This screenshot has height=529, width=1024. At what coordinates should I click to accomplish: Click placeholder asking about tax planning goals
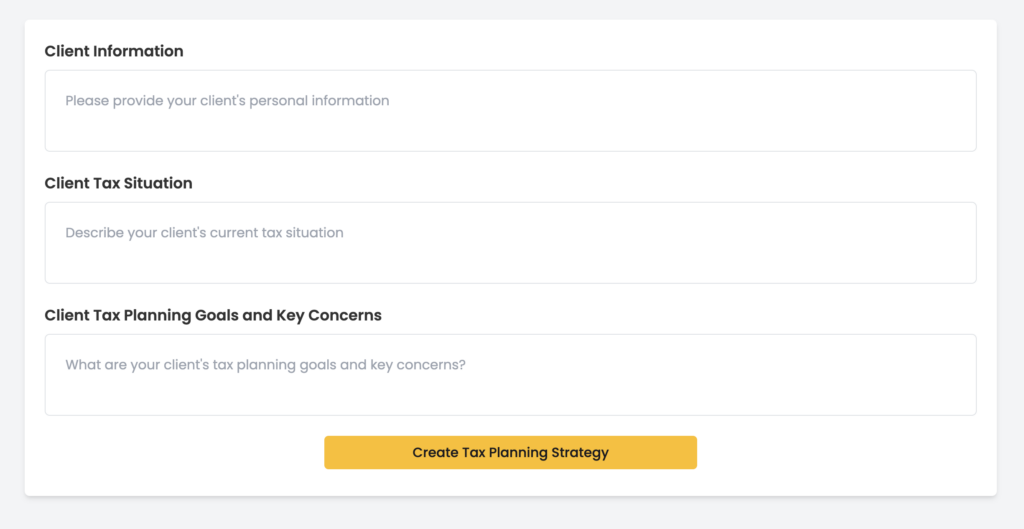click(265, 365)
